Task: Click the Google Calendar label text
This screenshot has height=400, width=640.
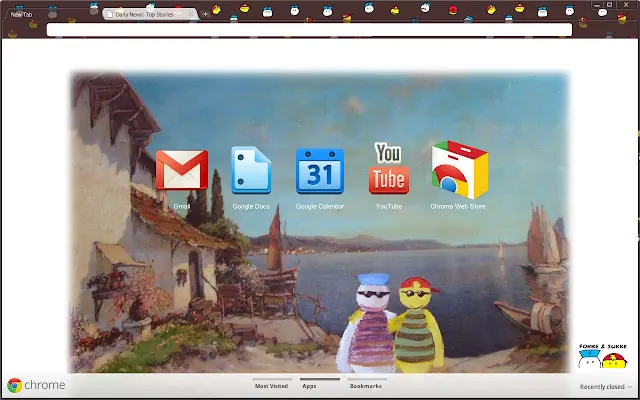Action: click(320, 206)
